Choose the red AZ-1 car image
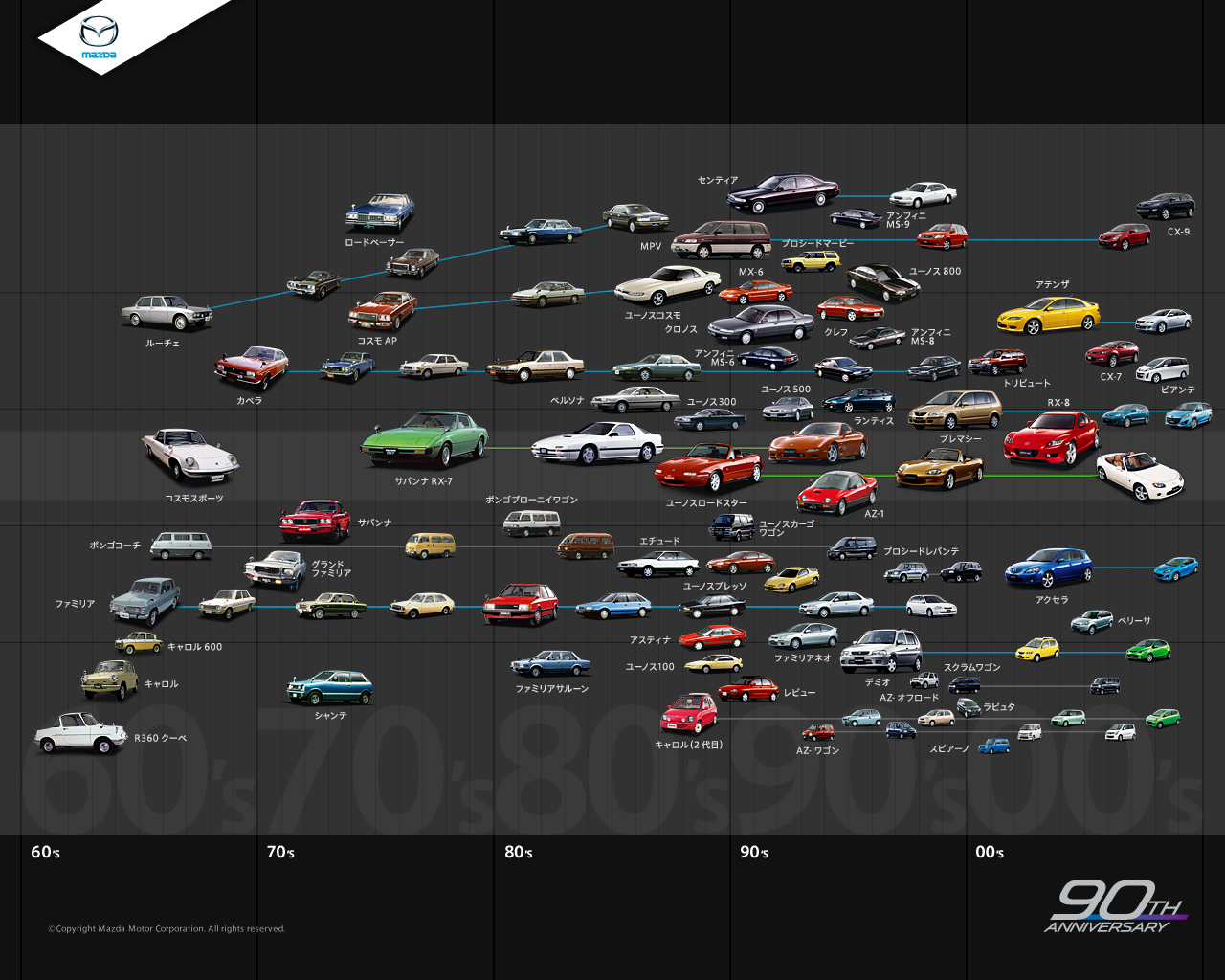Image resolution: width=1225 pixels, height=980 pixels. pyautogui.click(x=837, y=491)
